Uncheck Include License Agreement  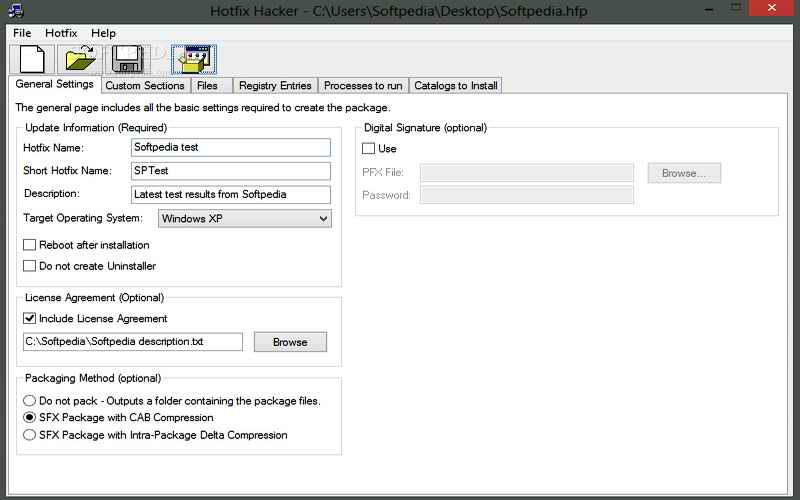[x=30, y=319]
